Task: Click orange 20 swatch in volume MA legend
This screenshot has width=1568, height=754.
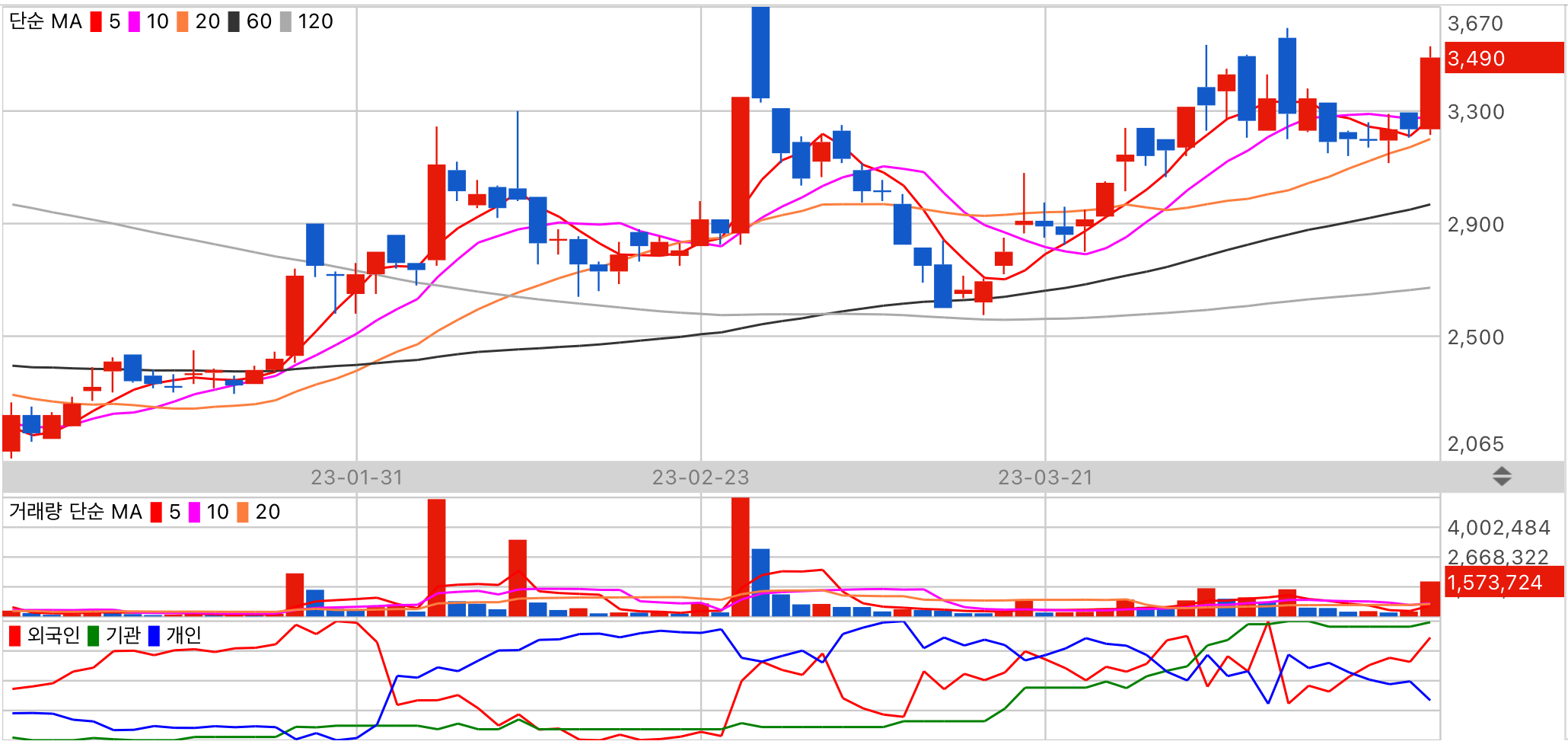Action: point(243,513)
